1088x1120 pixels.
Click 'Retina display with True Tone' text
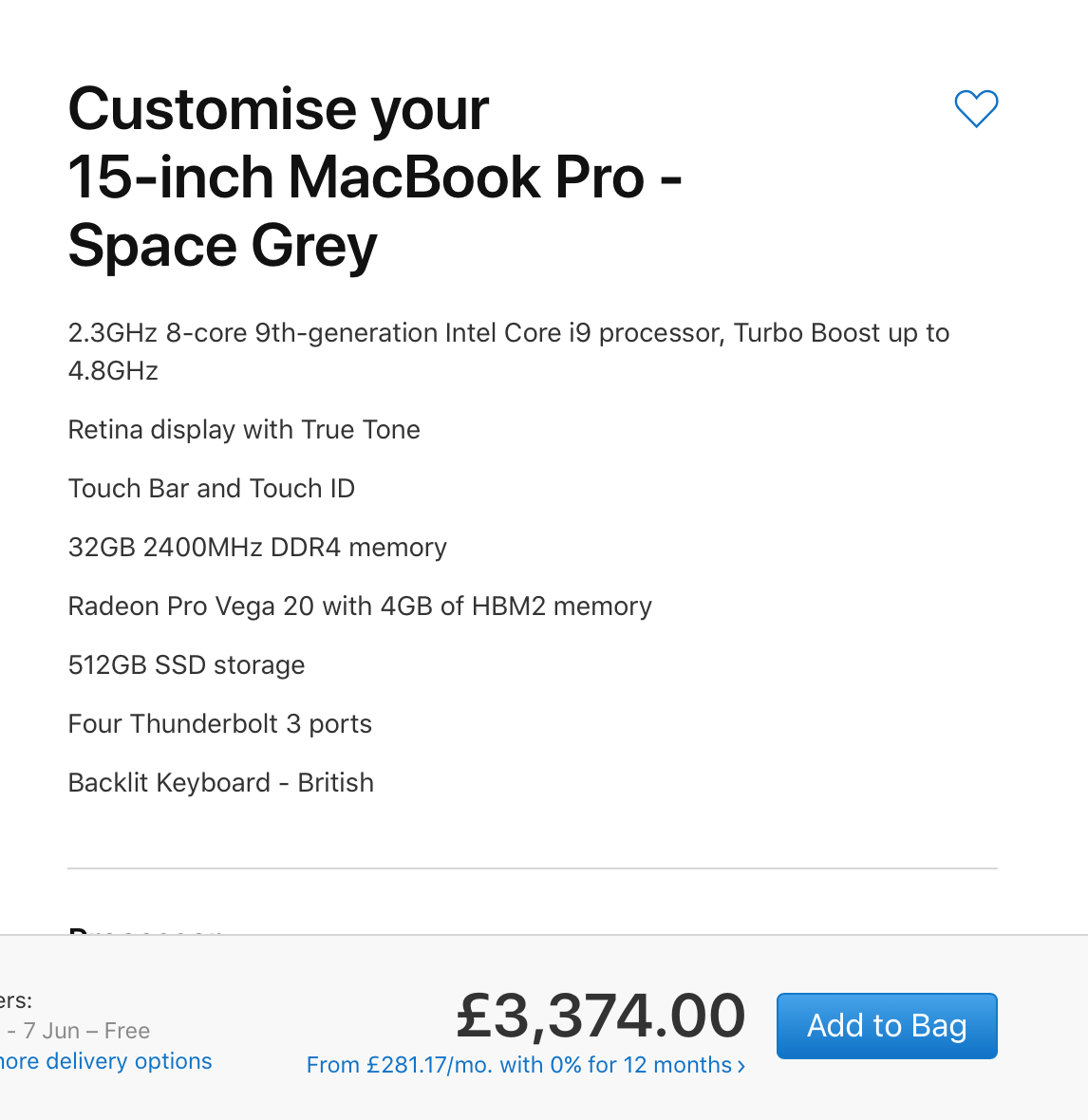244,430
